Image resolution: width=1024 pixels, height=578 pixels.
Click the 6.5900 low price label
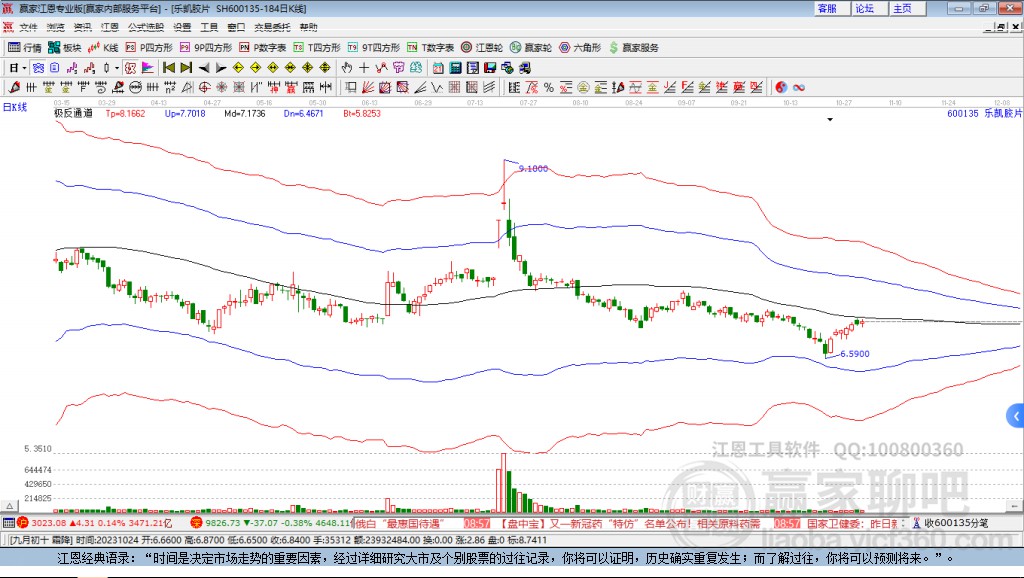tap(855, 354)
